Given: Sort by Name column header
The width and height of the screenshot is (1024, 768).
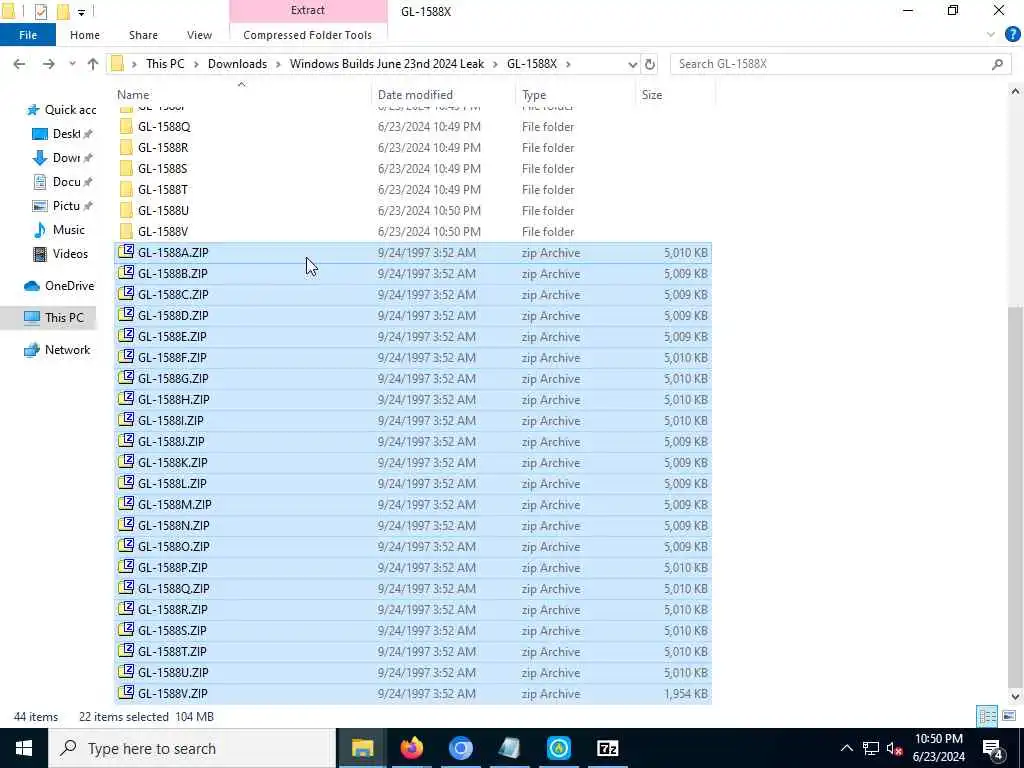Looking at the screenshot, I should (133, 95).
